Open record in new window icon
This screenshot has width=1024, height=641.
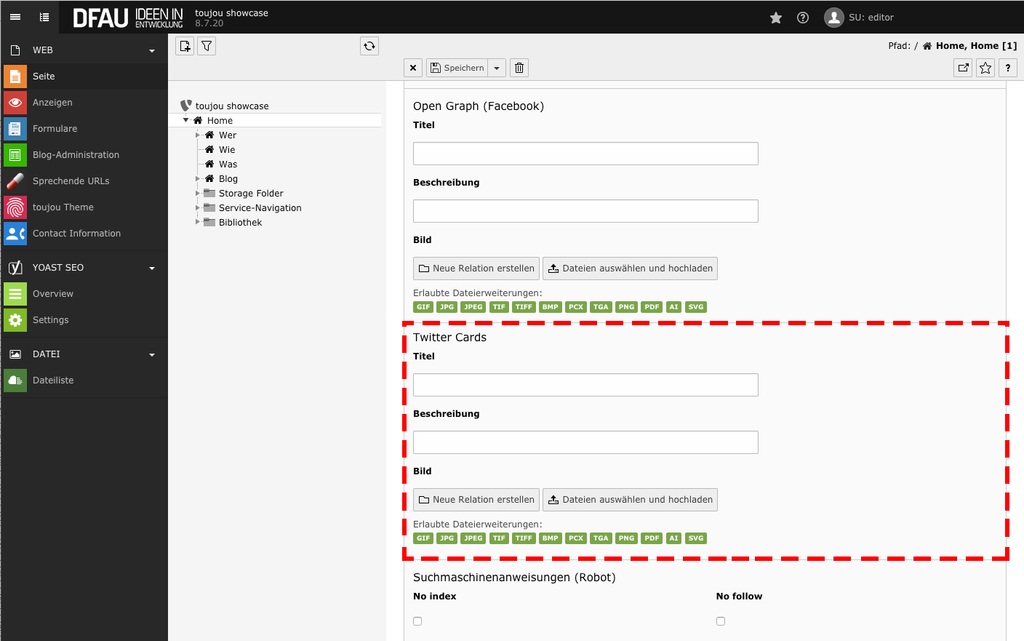coord(963,68)
